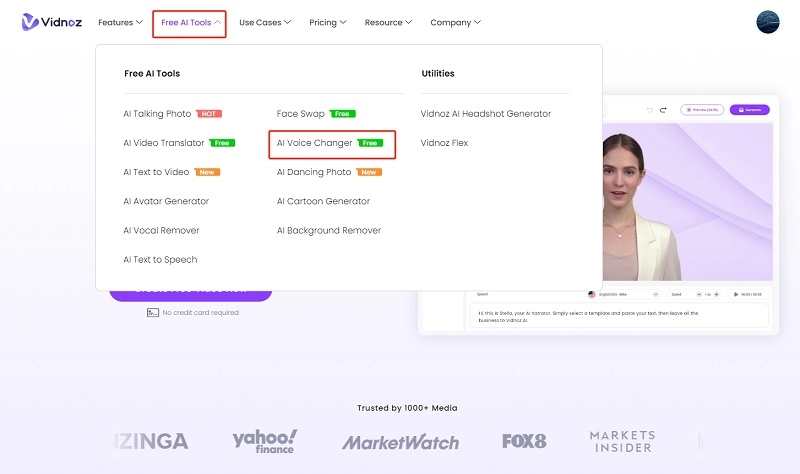Click the credit card icon
The width and height of the screenshot is (800, 474).
[x=153, y=312]
